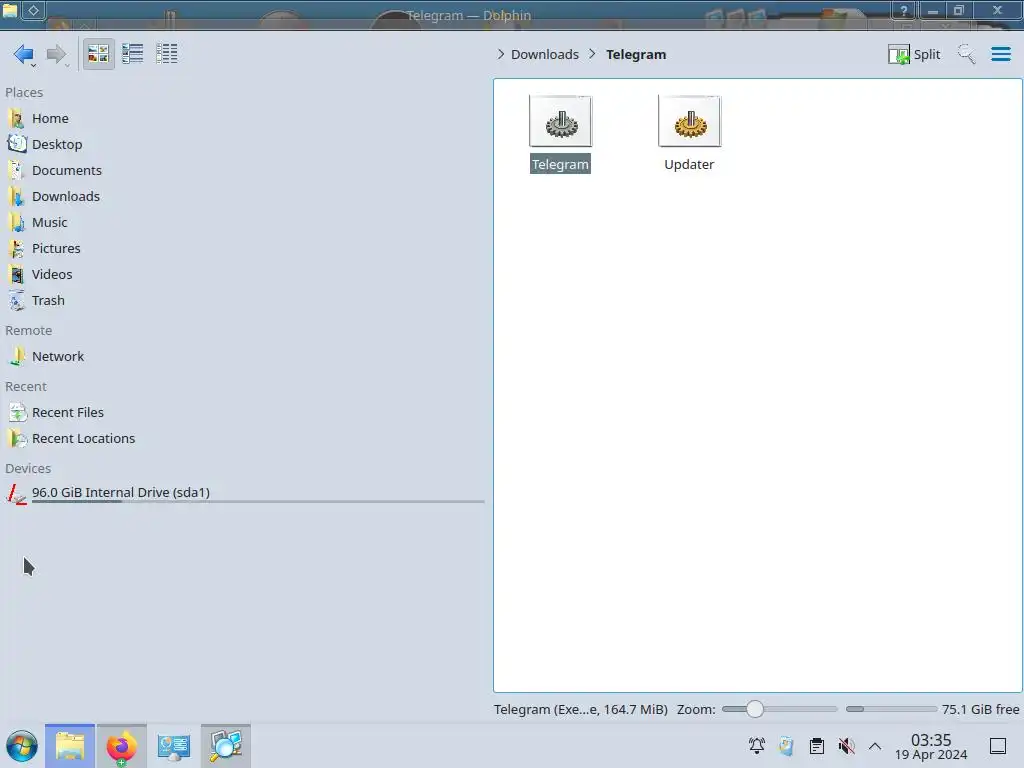Click the notifications bell tray icon

[757, 746]
